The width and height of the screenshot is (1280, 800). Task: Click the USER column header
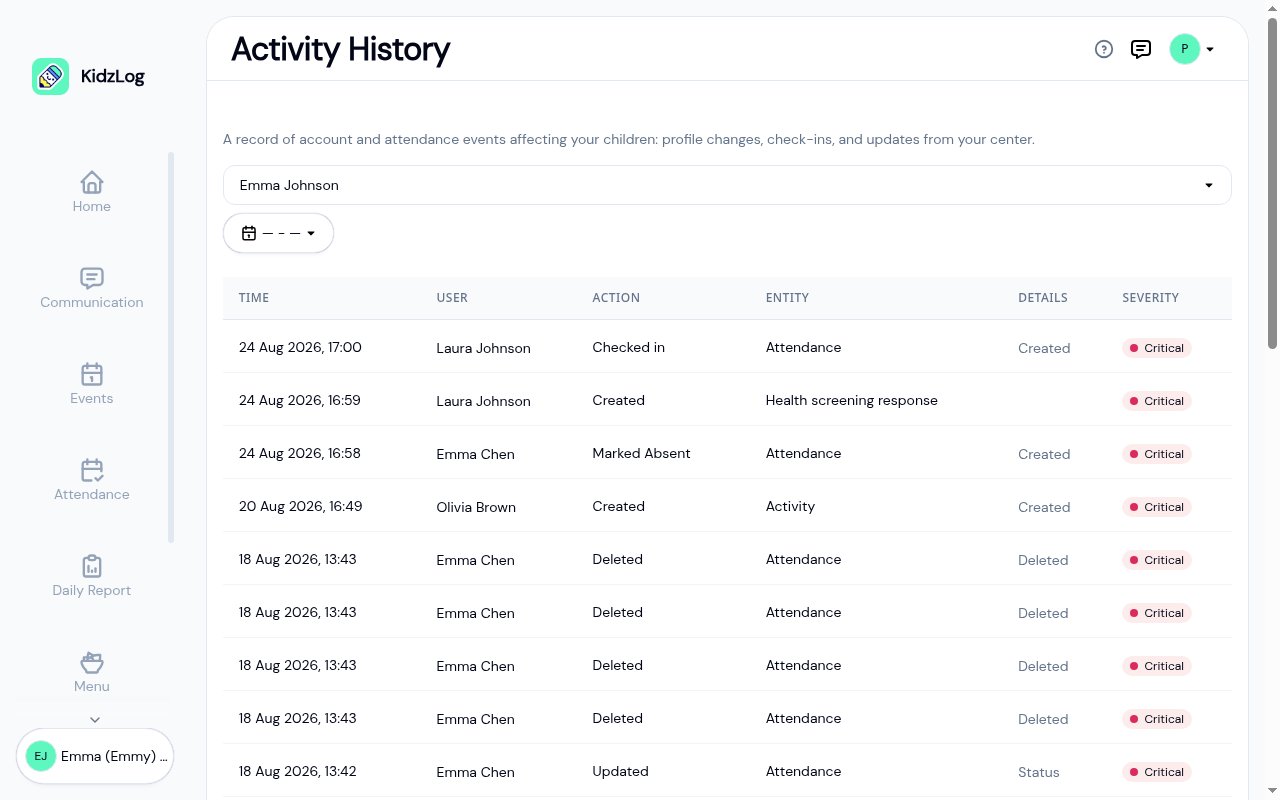(452, 298)
